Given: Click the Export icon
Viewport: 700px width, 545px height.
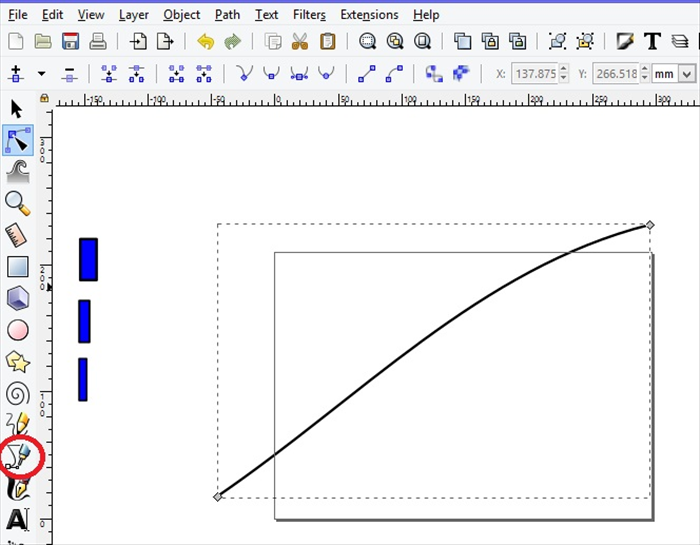Looking at the screenshot, I should click(x=165, y=42).
